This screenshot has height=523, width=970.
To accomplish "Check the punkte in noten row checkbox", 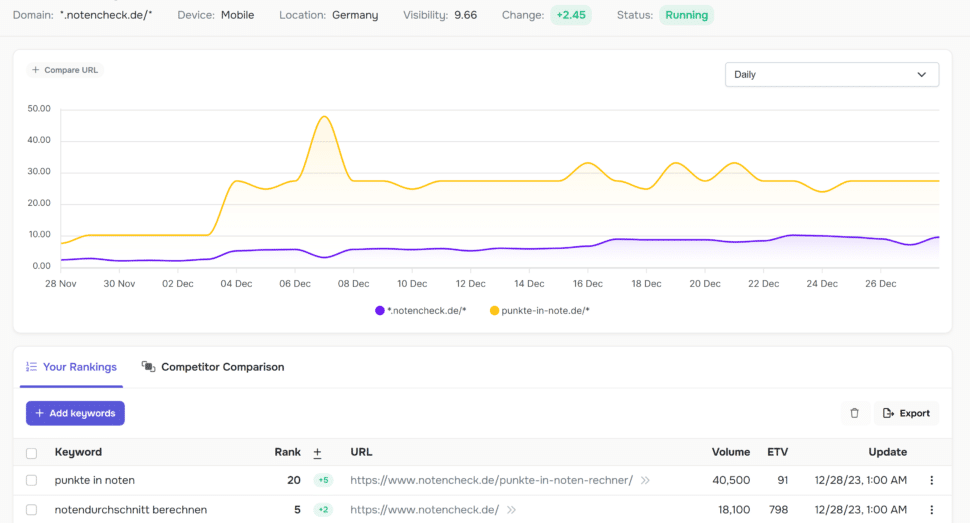I will tap(32, 480).
